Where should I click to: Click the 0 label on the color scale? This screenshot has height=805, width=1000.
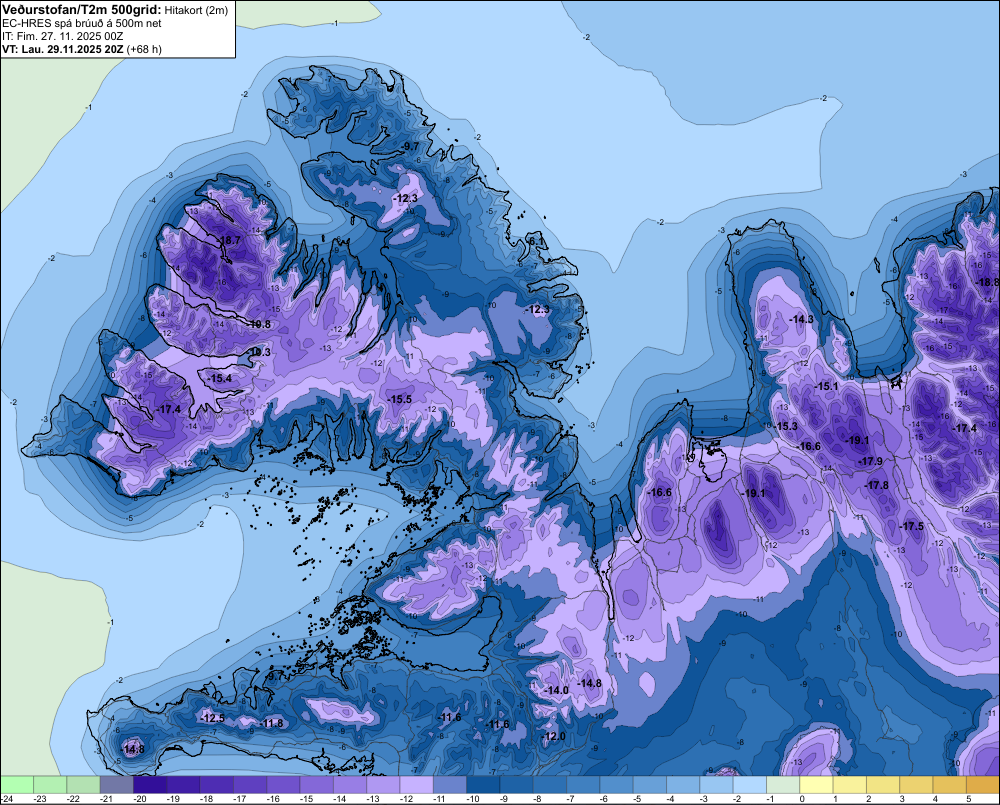[802, 799]
